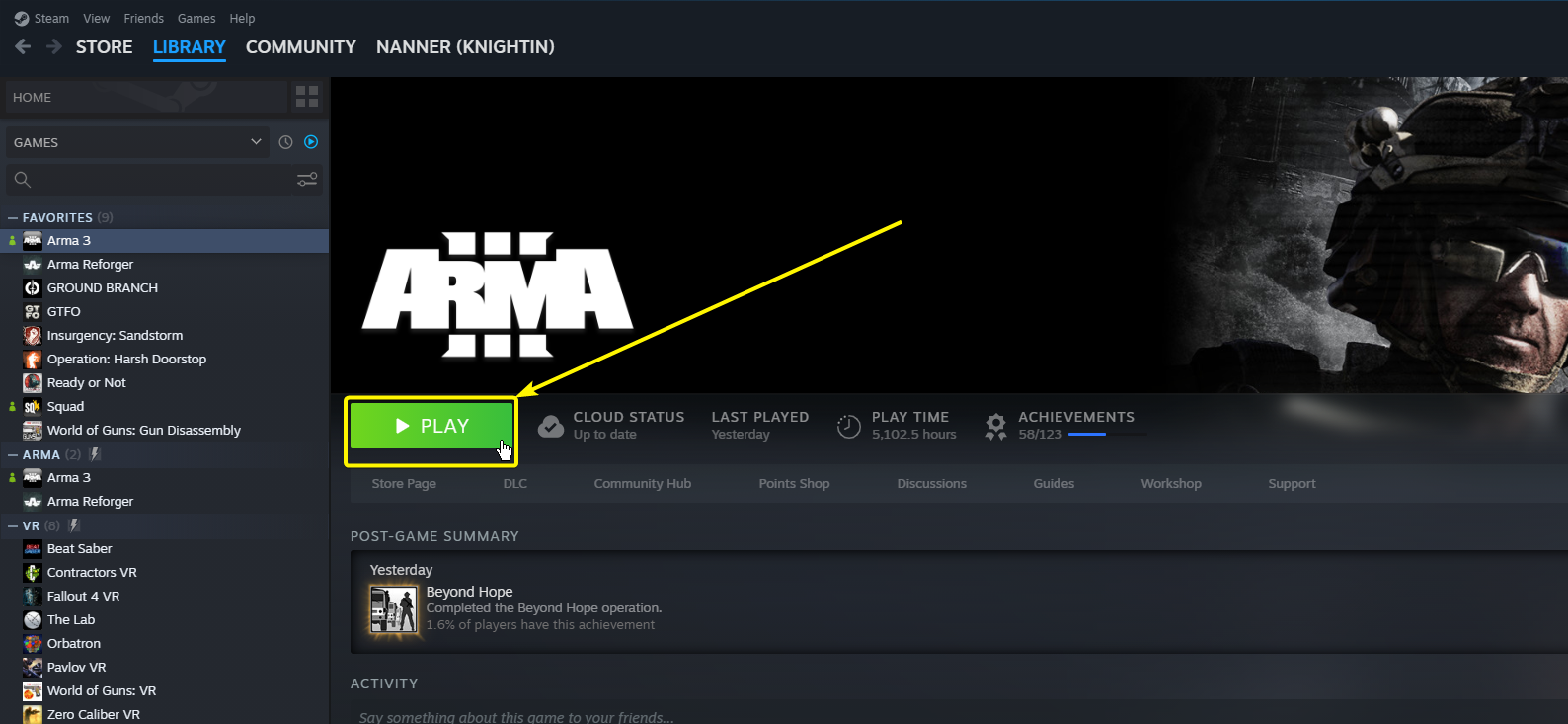Click the World of Guns: VR icon
The image size is (1568, 724).
pos(33,691)
